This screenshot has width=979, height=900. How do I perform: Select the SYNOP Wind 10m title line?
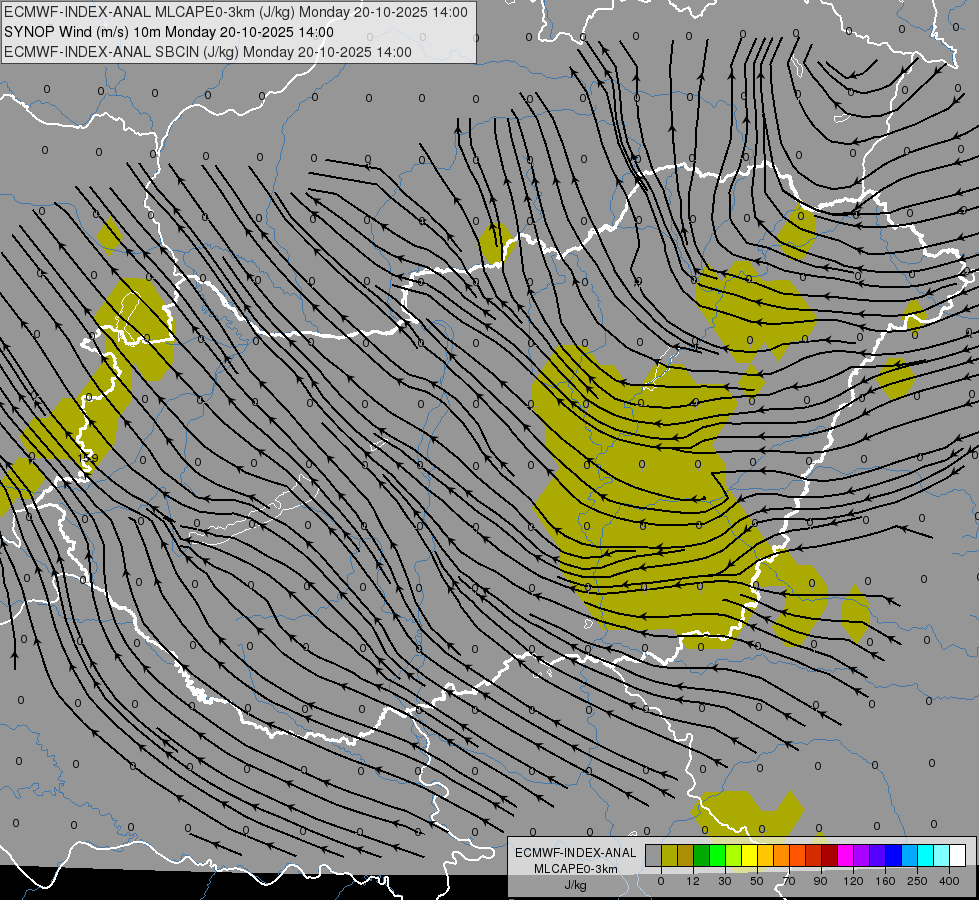pyautogui.click(x=169, y=32)
